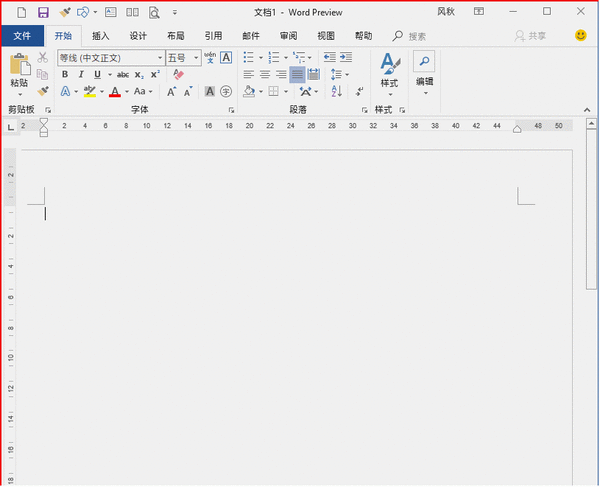This screenshot has width=600, height=487.
Task: Toggle Italic formatting
Action: 80,75
